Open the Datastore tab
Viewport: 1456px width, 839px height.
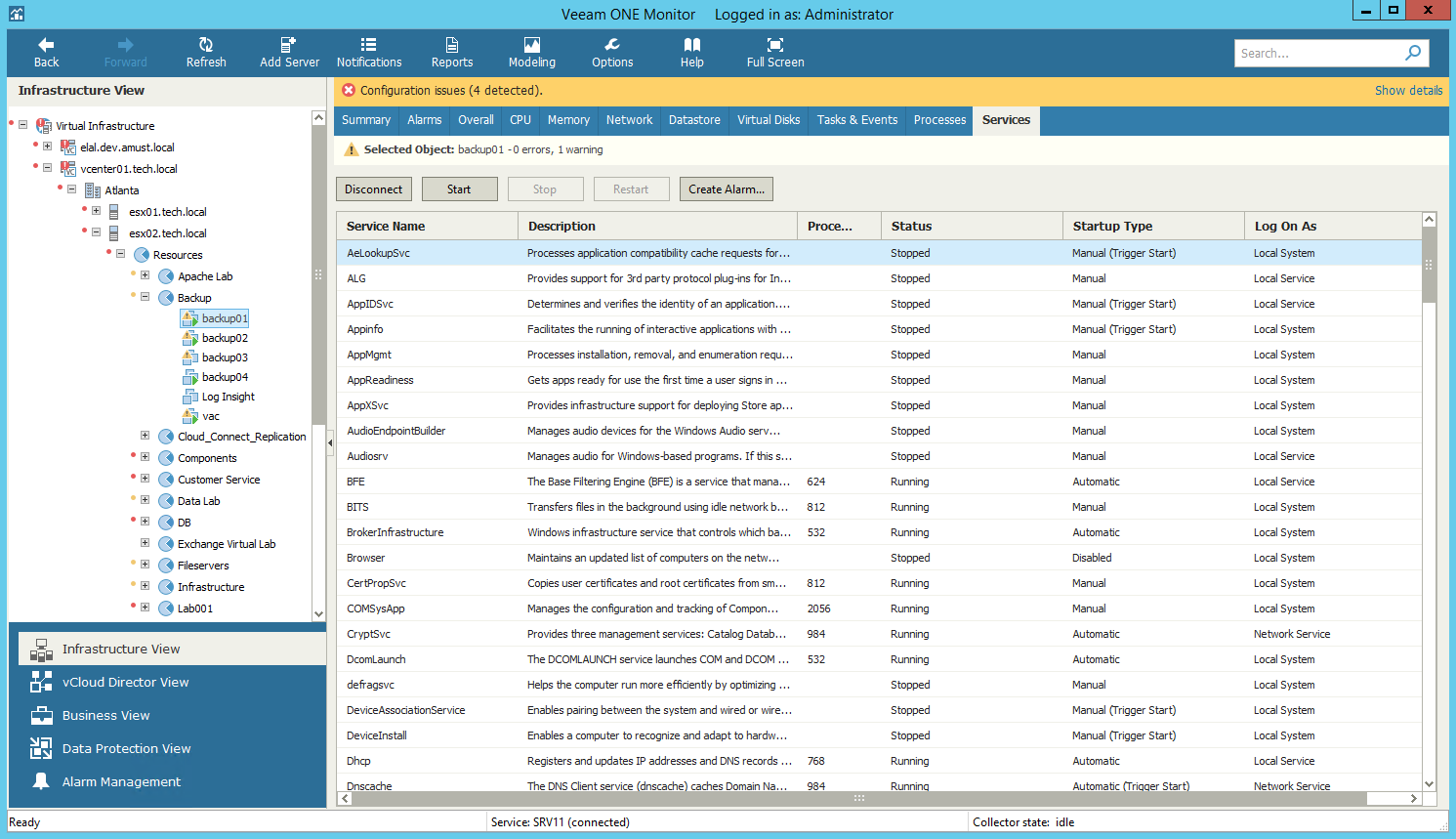coord(694,120)
